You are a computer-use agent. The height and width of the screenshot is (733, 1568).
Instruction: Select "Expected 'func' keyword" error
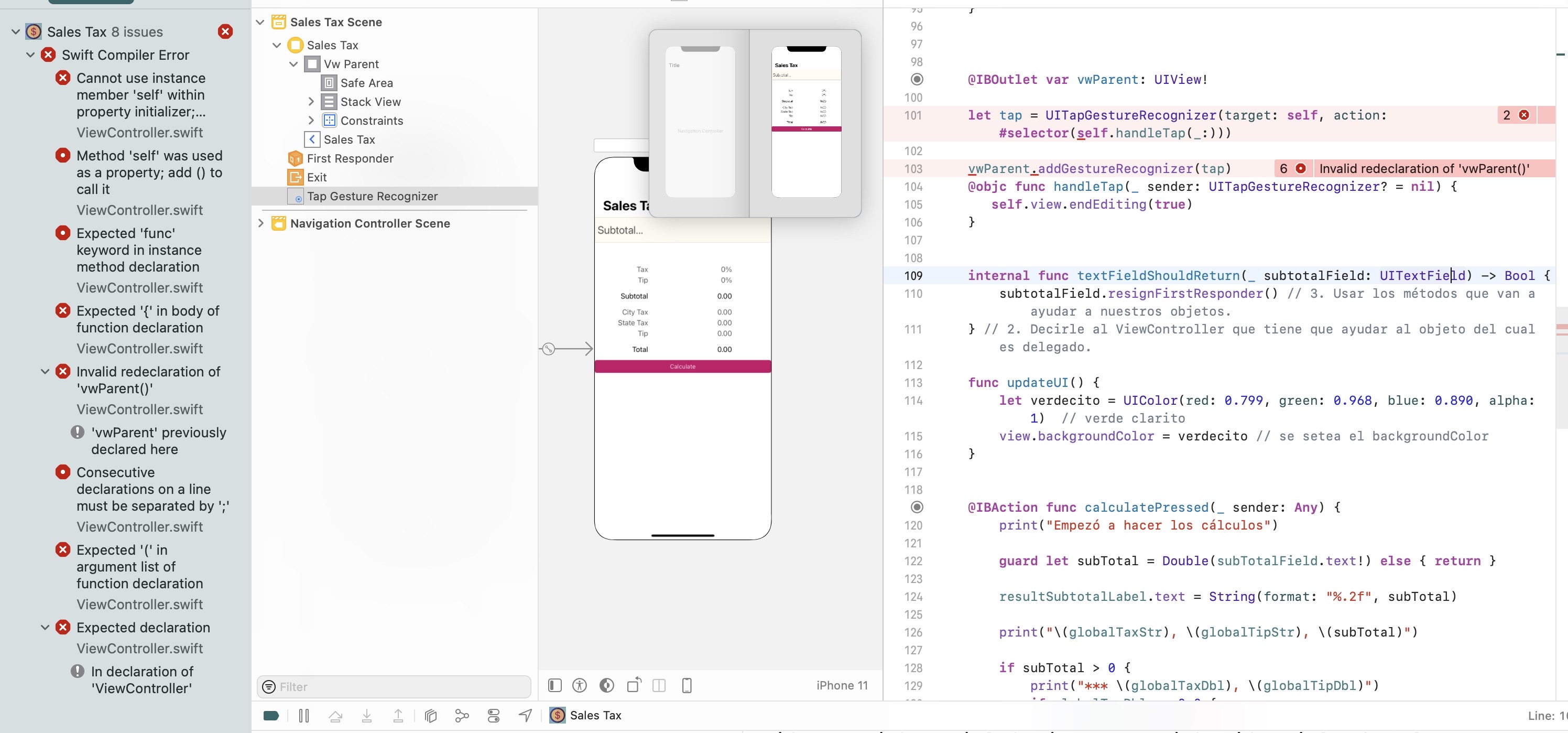pyautogui.click(x=139, y=250)
